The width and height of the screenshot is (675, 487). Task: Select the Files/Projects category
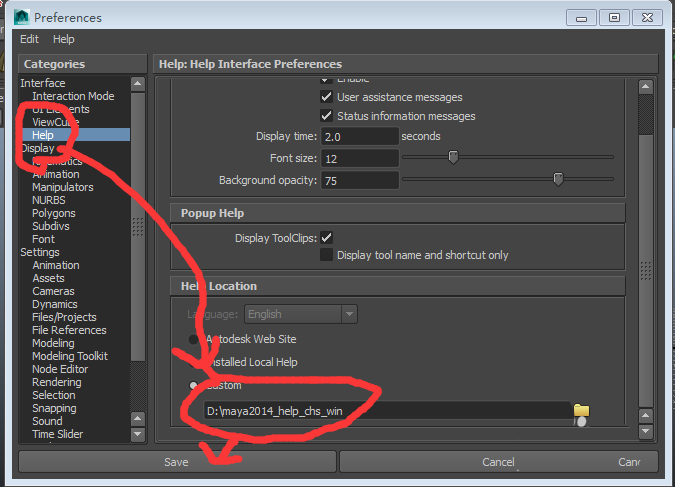(64, 317)
